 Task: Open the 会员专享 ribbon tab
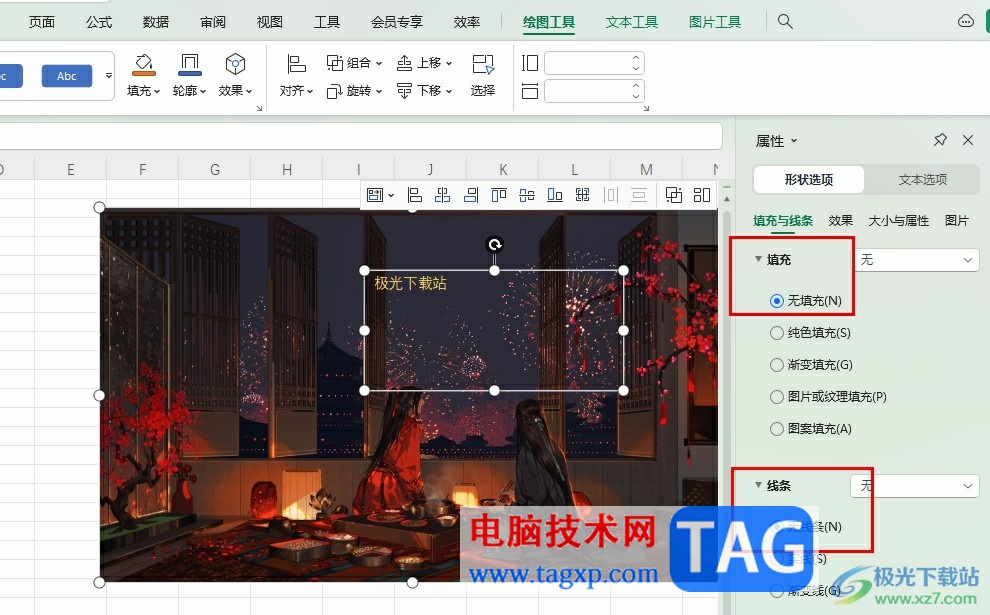397,22
